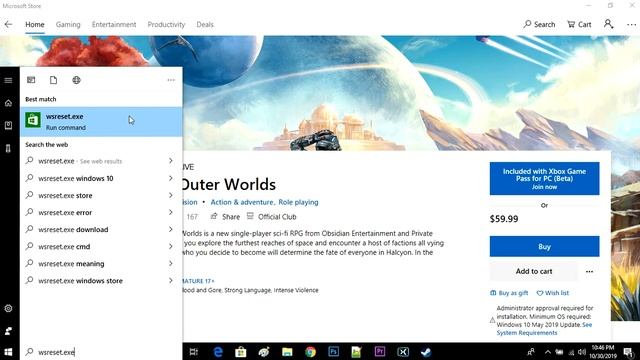Open the notebook icon in search sidebar

click(8, 125)
